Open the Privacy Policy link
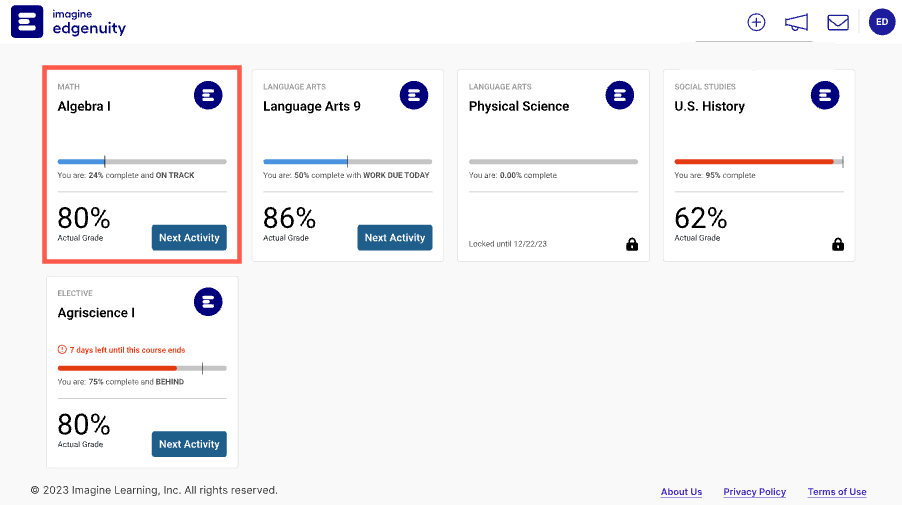 pos(754,492)
